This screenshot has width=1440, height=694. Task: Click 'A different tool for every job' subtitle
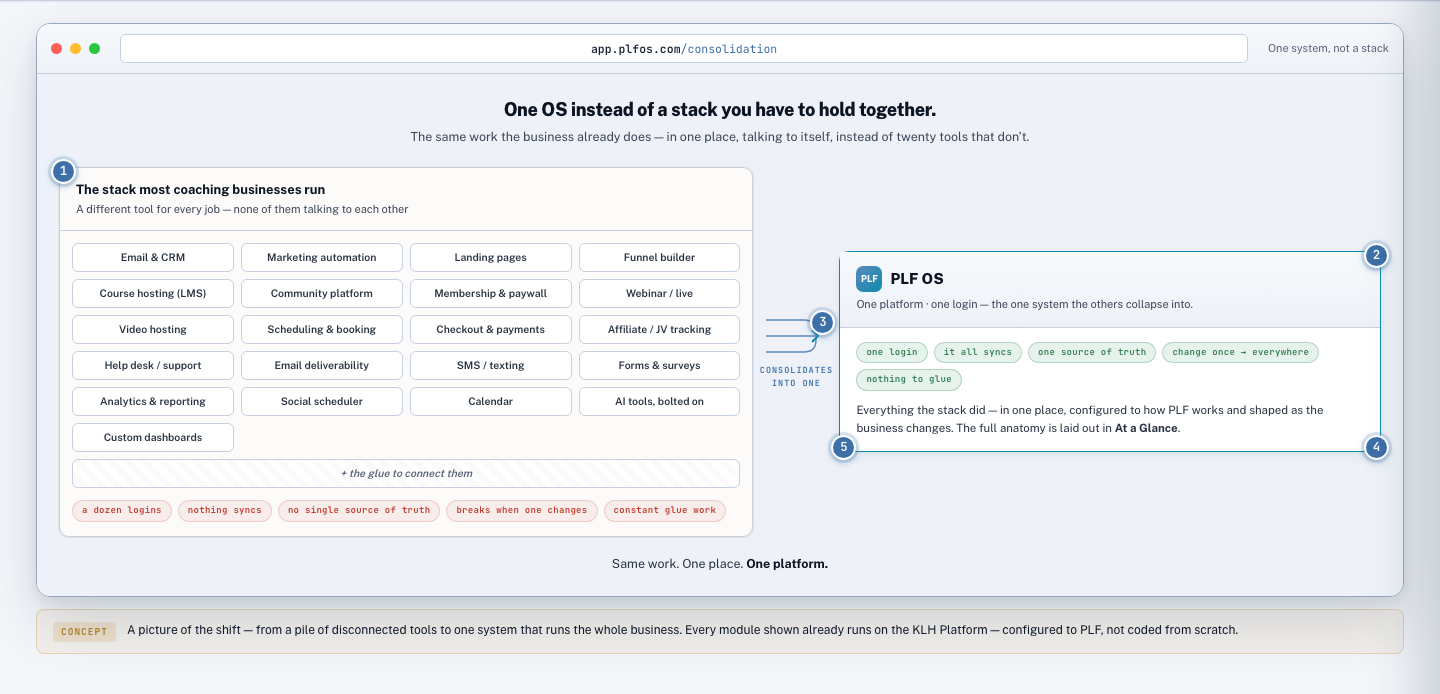(242, 210)
